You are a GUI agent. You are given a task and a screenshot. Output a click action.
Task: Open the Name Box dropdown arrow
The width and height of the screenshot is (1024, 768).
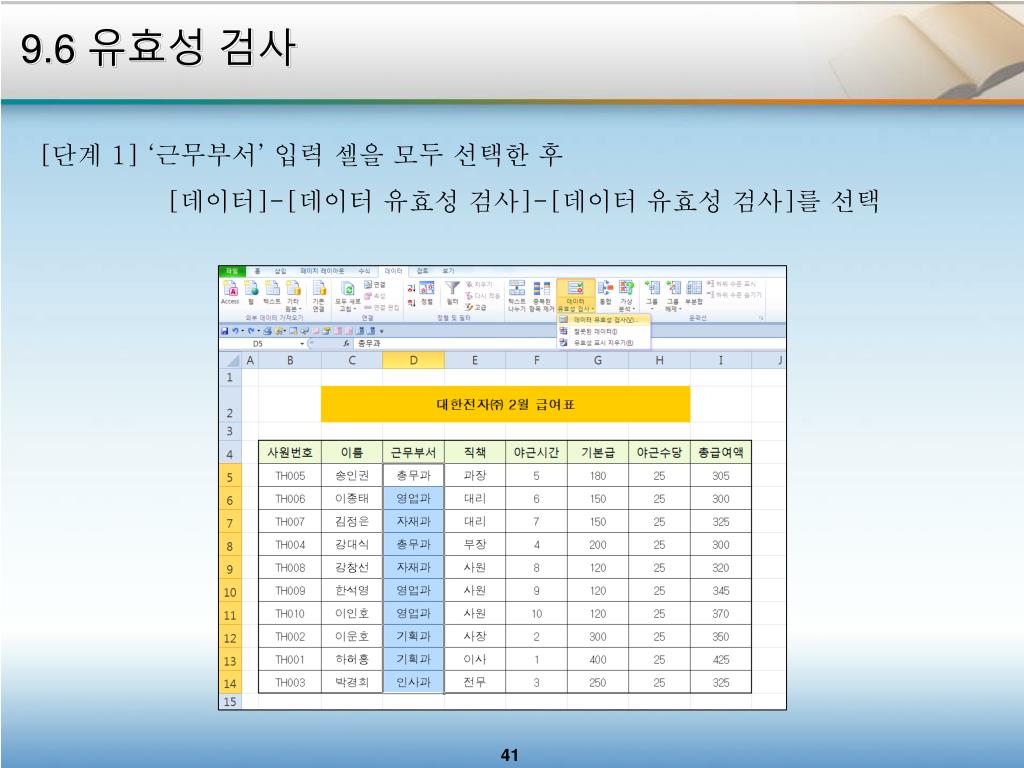tap(302, 344)
